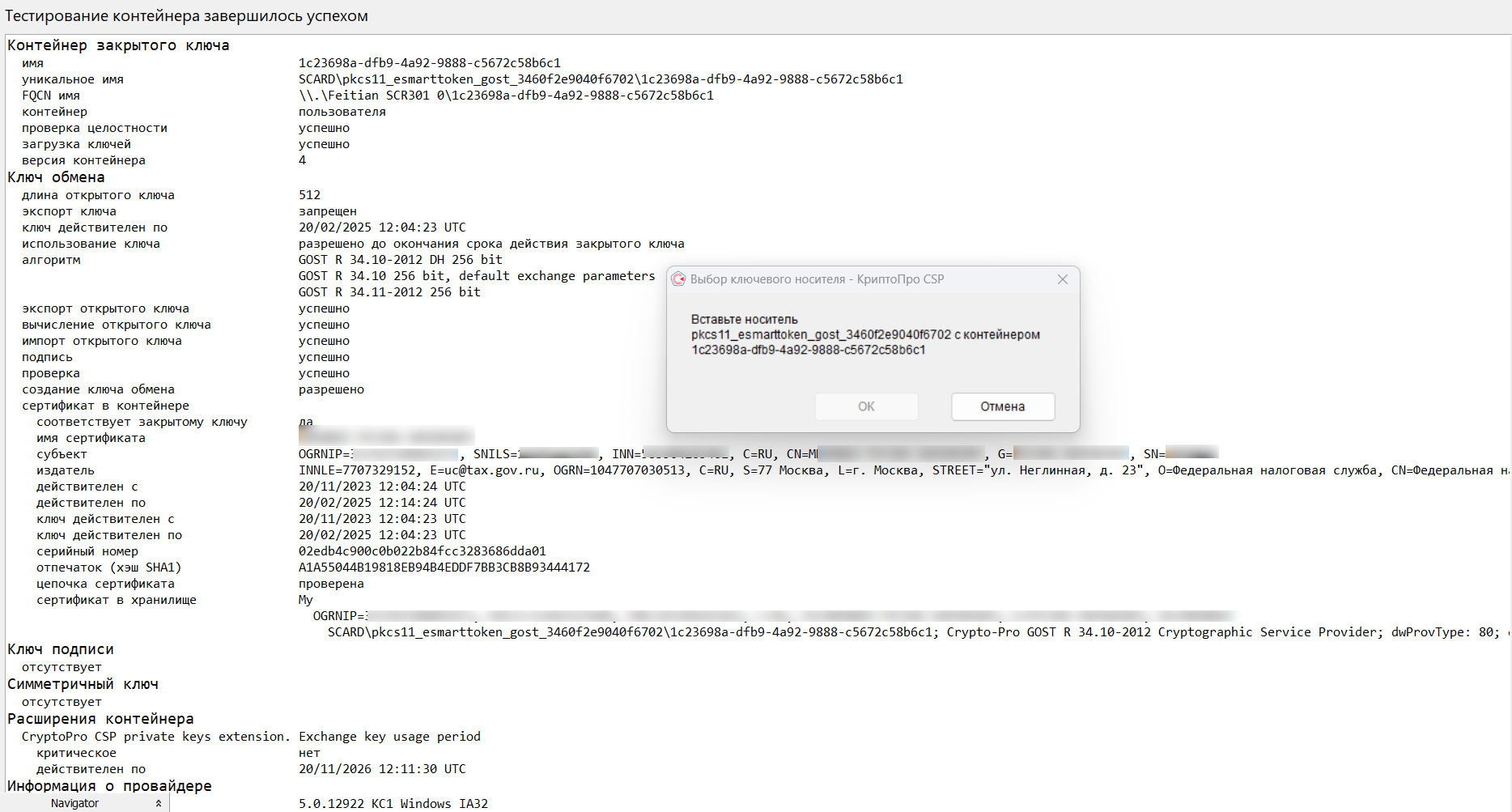Image resolution: width=1512 pixels, height=812 pixels.
Task: Select SHA1 thumbprint 'A1A55044B19818EB94B4EDDF7BB3CB8B93444172'
Action: [444, 568]
